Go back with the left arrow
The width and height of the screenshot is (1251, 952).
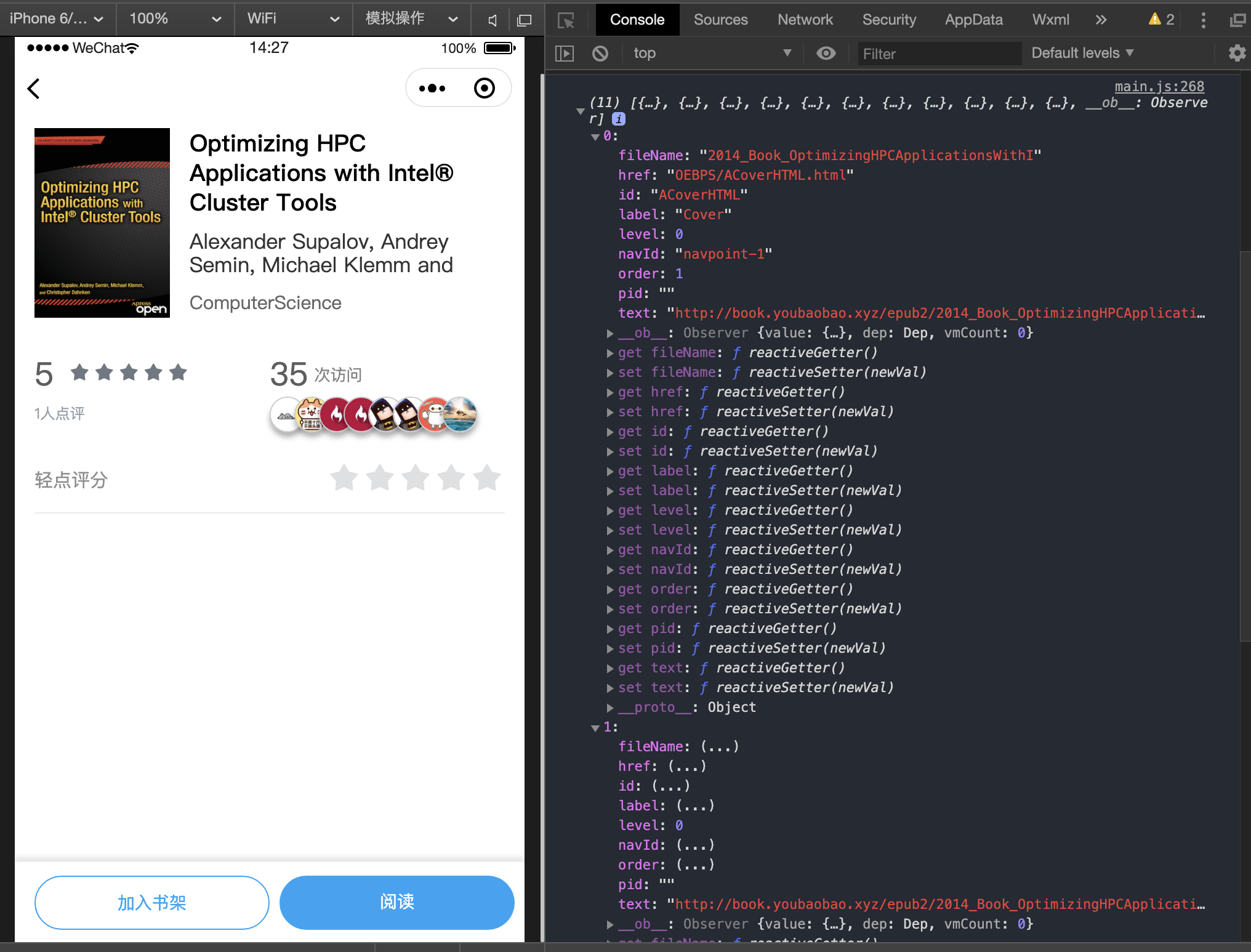click(x=34, y=89)
